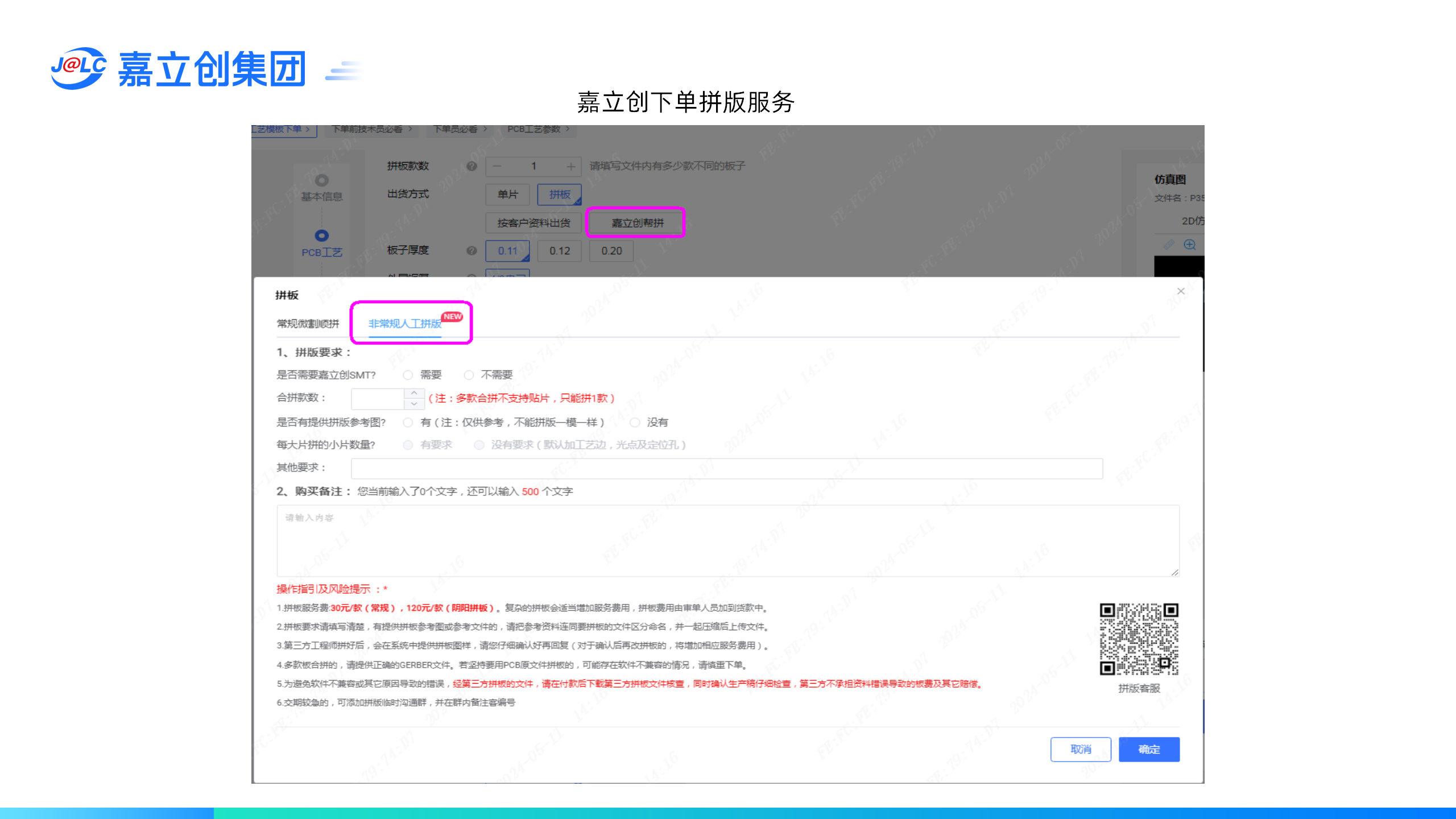This screenshot has height=819, width=1456.
Task: Decrease 合拼款数 with down arrow
Action: click(414, 404)
